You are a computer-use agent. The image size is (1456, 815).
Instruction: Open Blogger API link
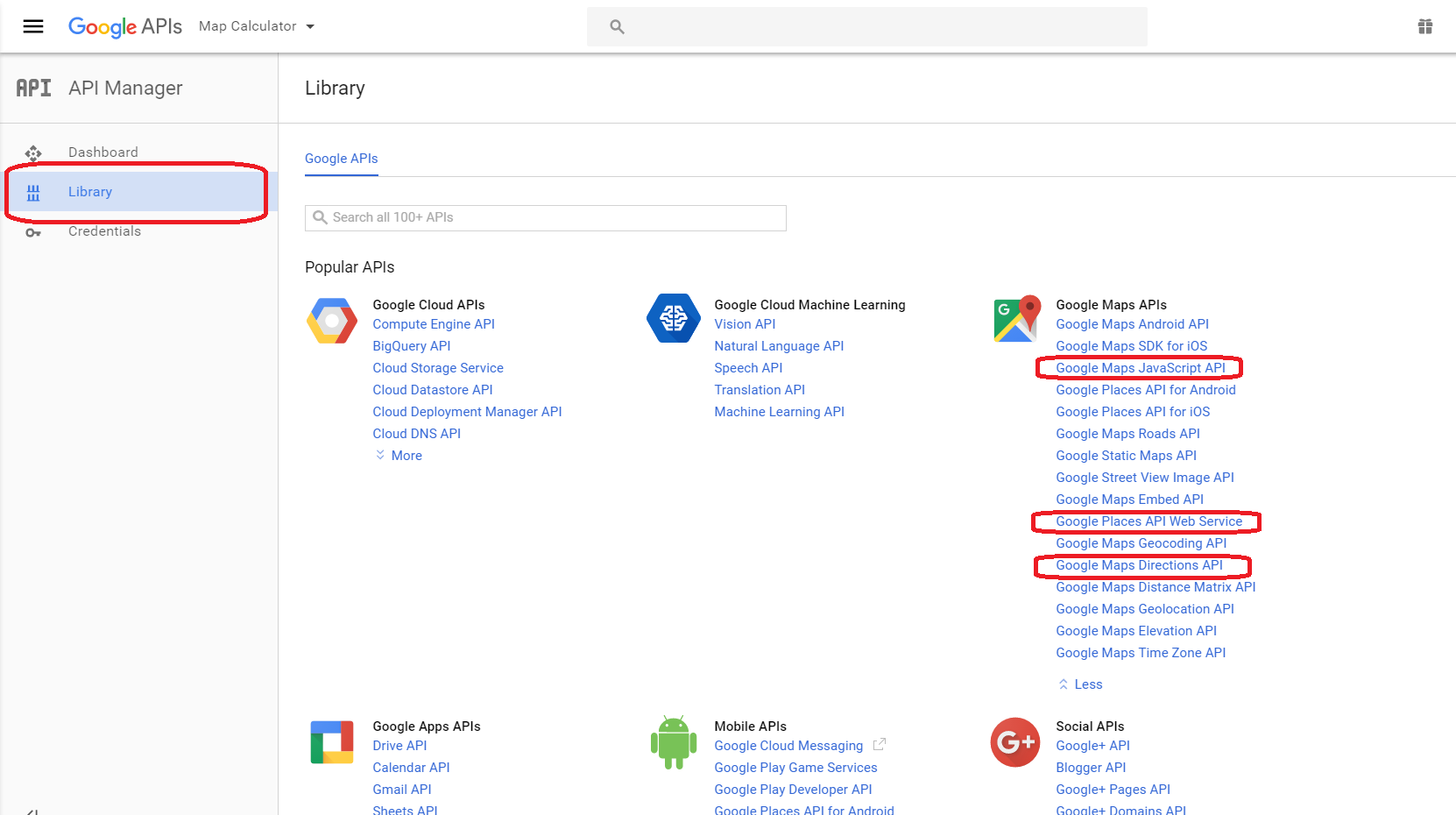point(1091,768)
